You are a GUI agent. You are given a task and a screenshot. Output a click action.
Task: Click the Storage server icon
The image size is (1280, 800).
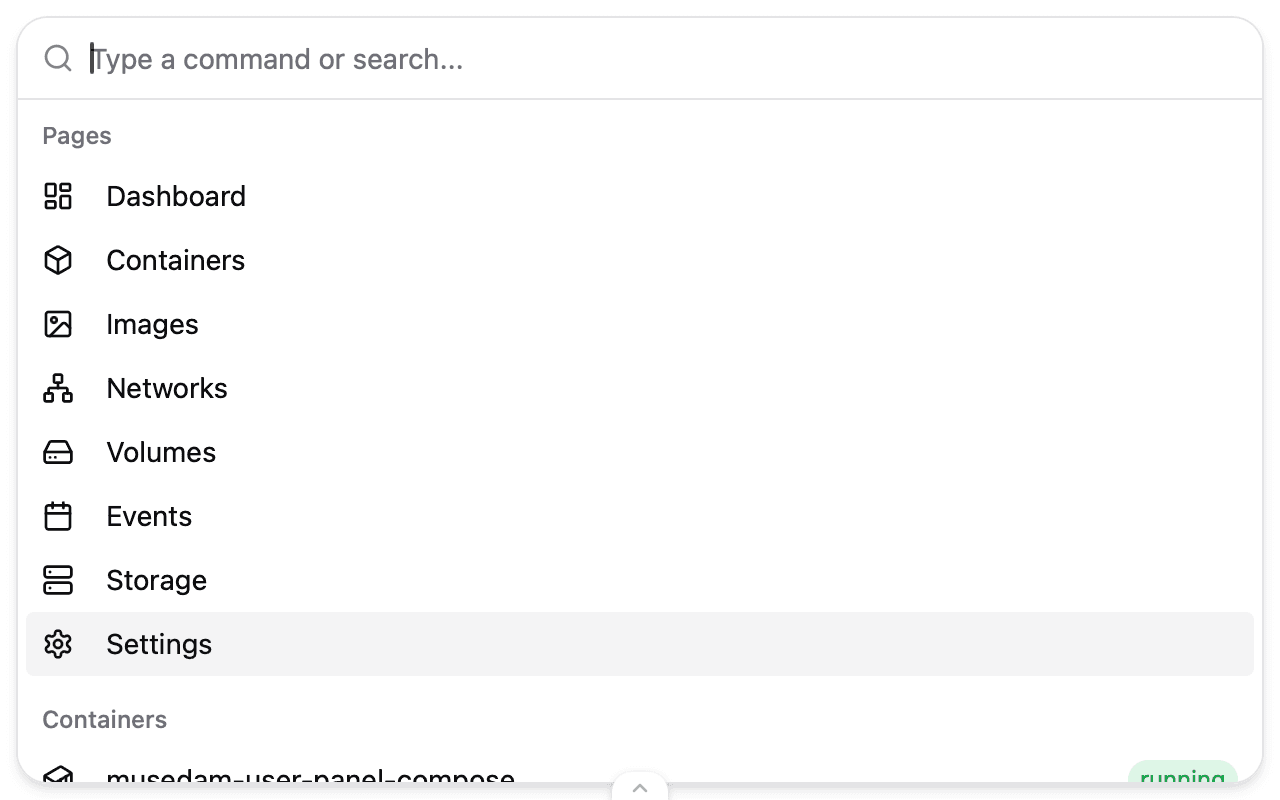pos(58,581)
